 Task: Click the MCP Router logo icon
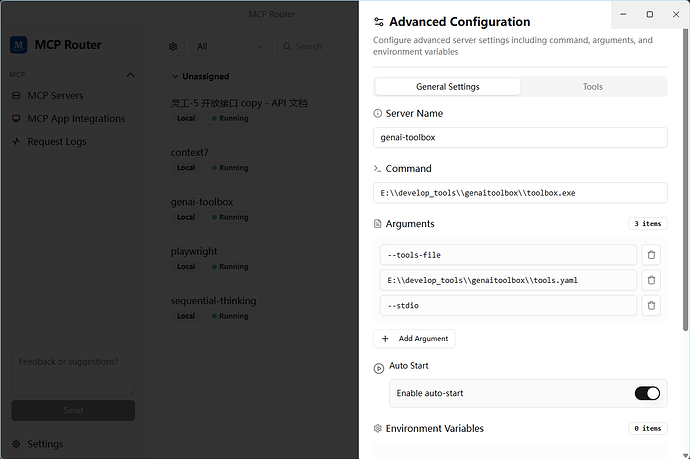point(18,45)
